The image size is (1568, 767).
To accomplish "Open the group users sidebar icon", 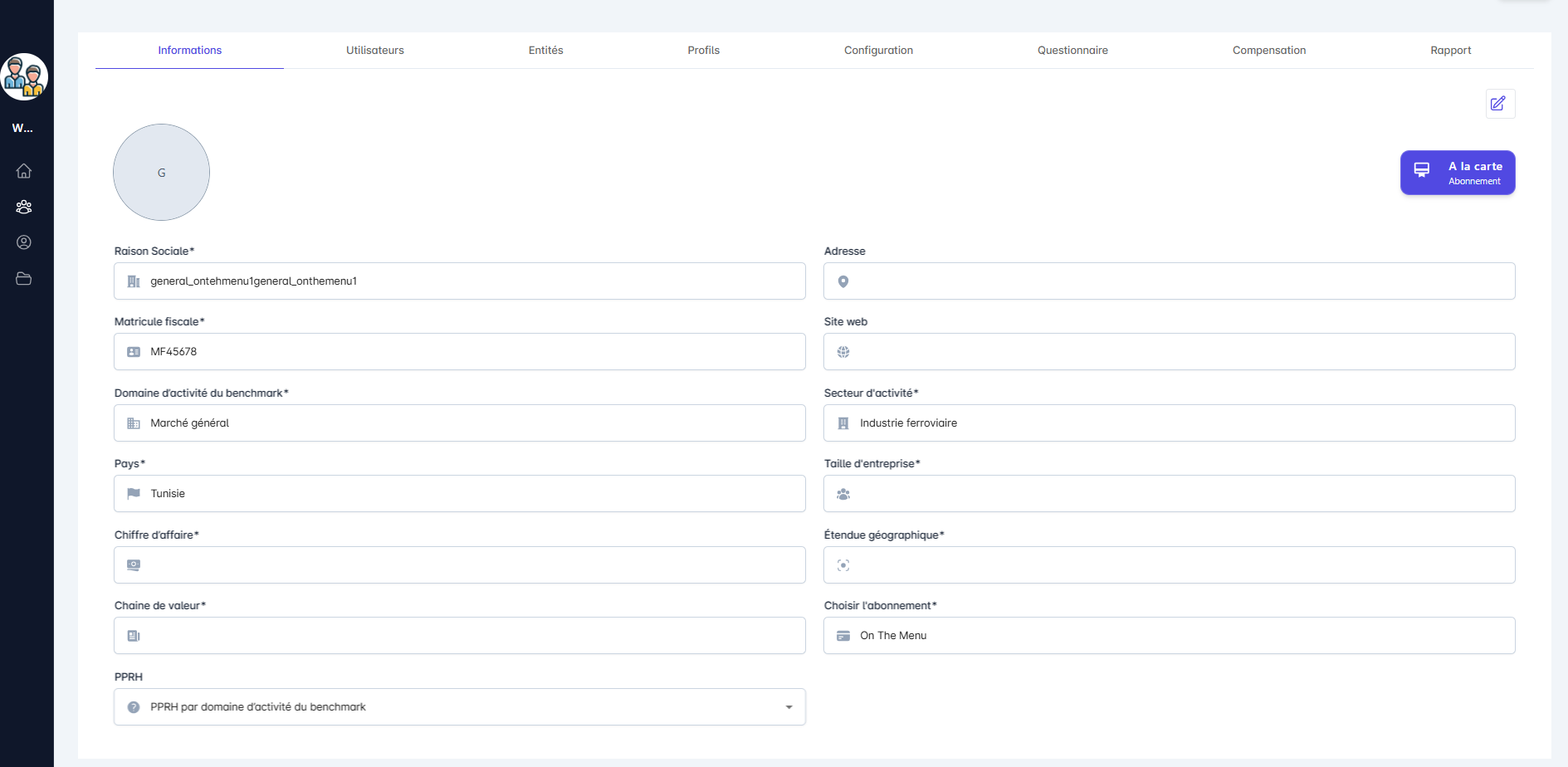I will tap(24, 207).
